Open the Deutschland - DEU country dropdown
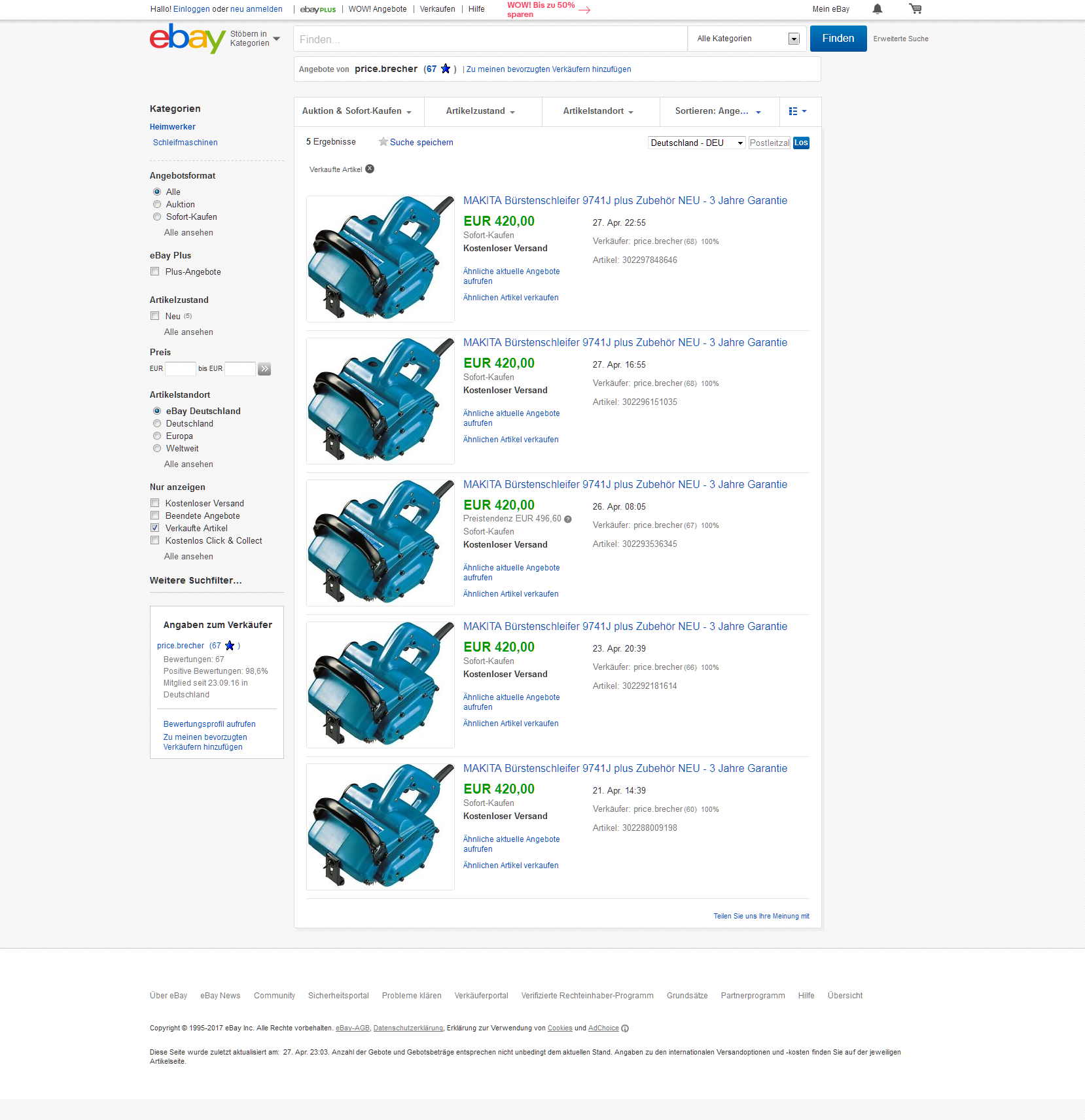The height and width of the screenshot is (1120, 1085). point(697,143)
